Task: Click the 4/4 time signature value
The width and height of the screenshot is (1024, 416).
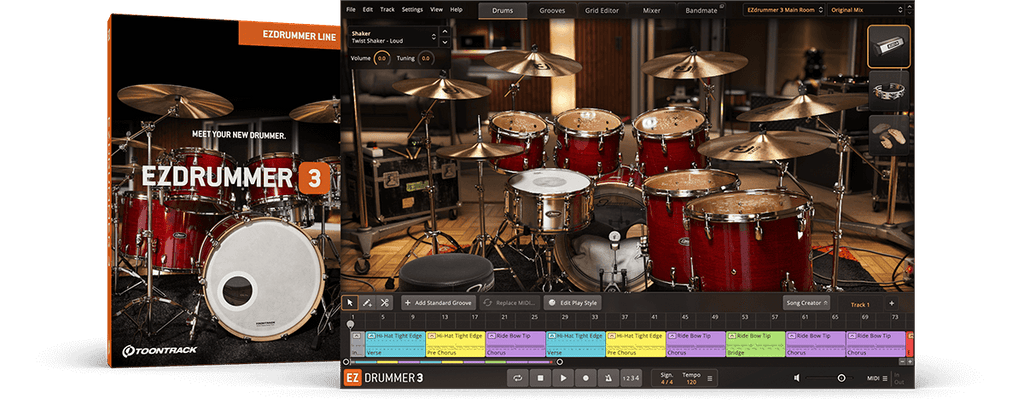Action: 667,381
